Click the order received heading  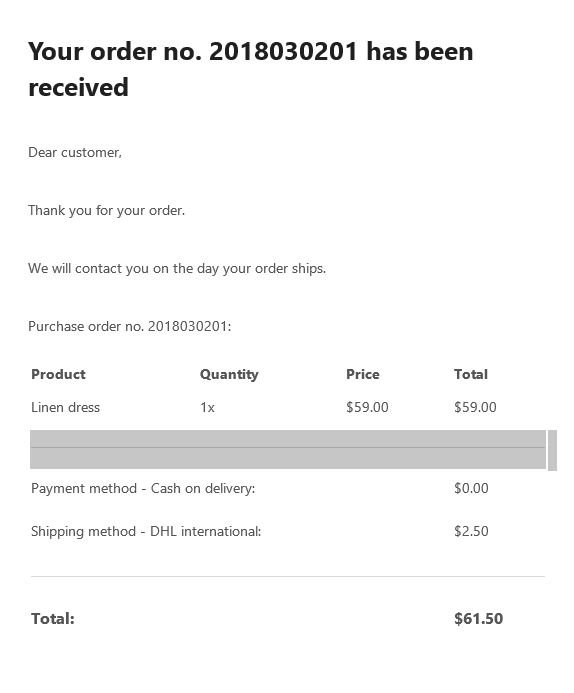251,69
